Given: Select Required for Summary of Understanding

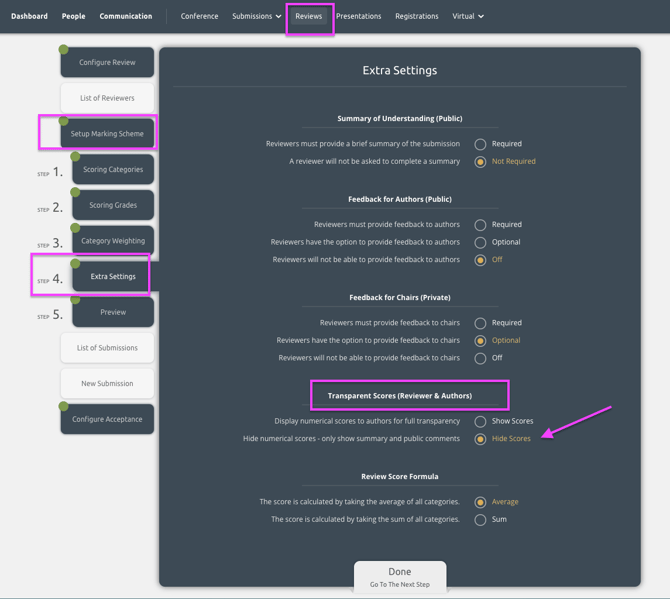Looking at the screenshot, I should tap(480, 144).
